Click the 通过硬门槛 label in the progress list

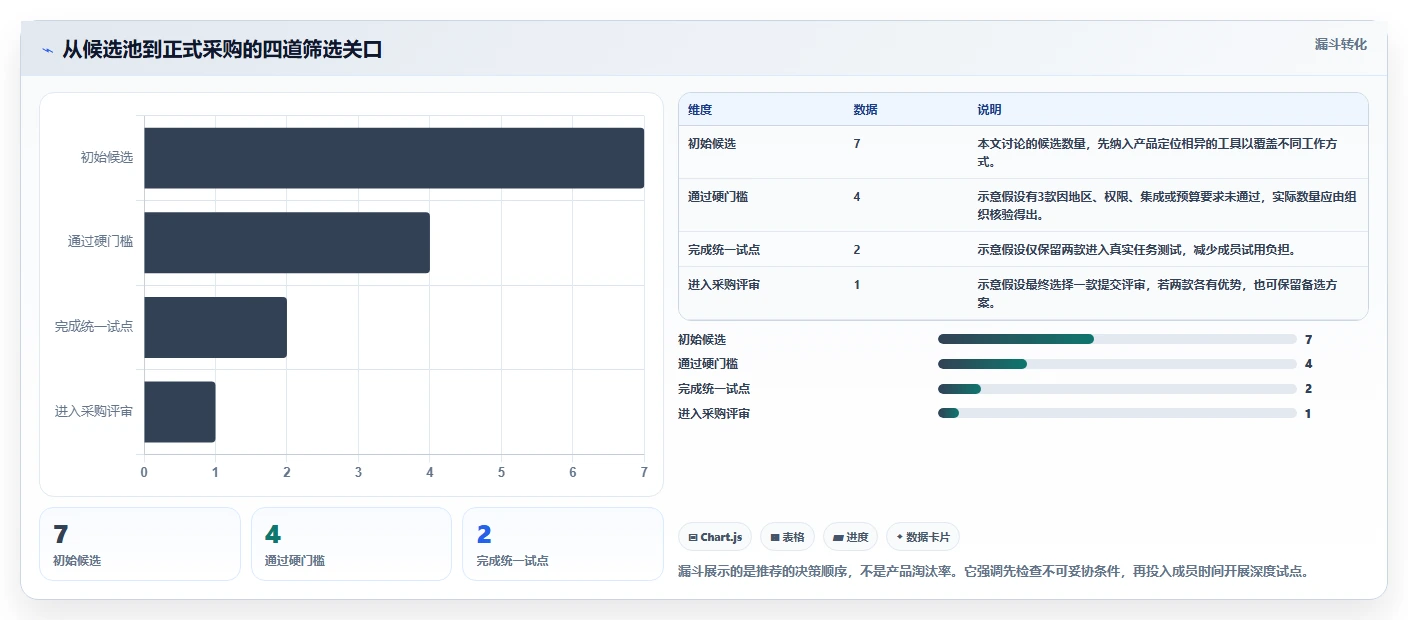pos(708,364)
